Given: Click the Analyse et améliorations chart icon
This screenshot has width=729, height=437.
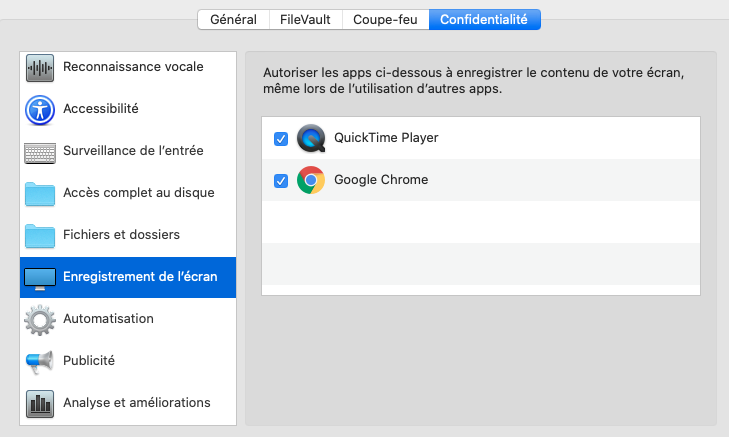Looking at the screenshot, I should [x=40, y=404].
